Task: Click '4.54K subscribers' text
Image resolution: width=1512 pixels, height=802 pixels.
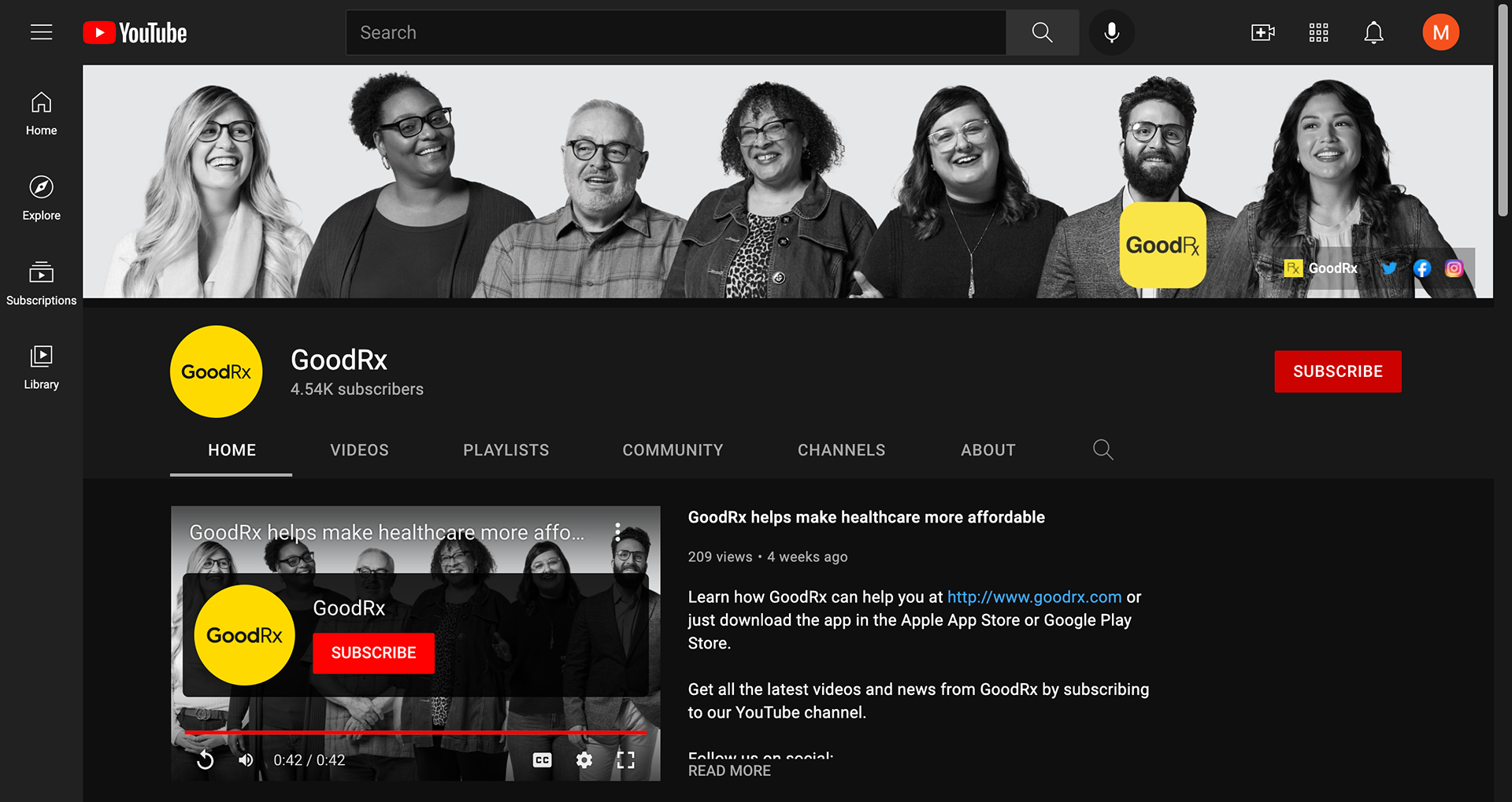Action: [357, 389]
